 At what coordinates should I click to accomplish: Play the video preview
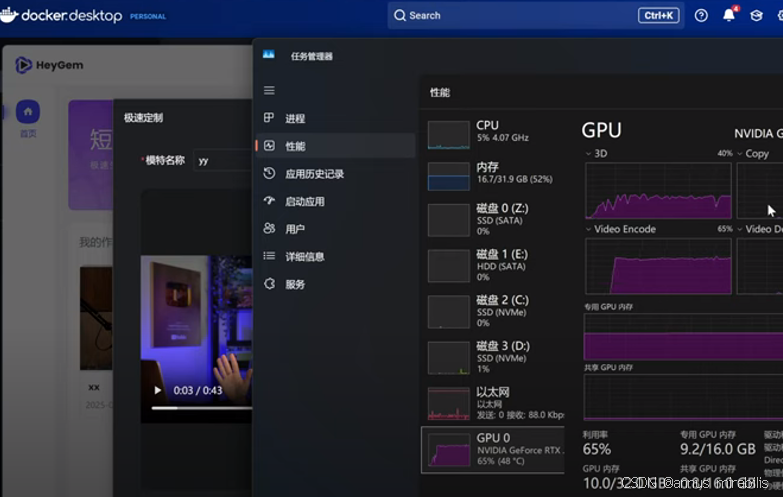coord(157,390)
